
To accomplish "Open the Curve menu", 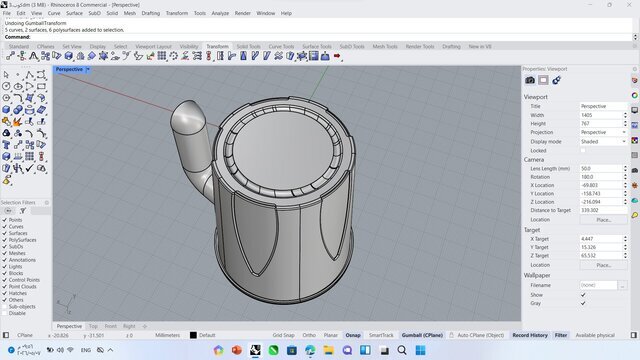I will tap(54, 13).
